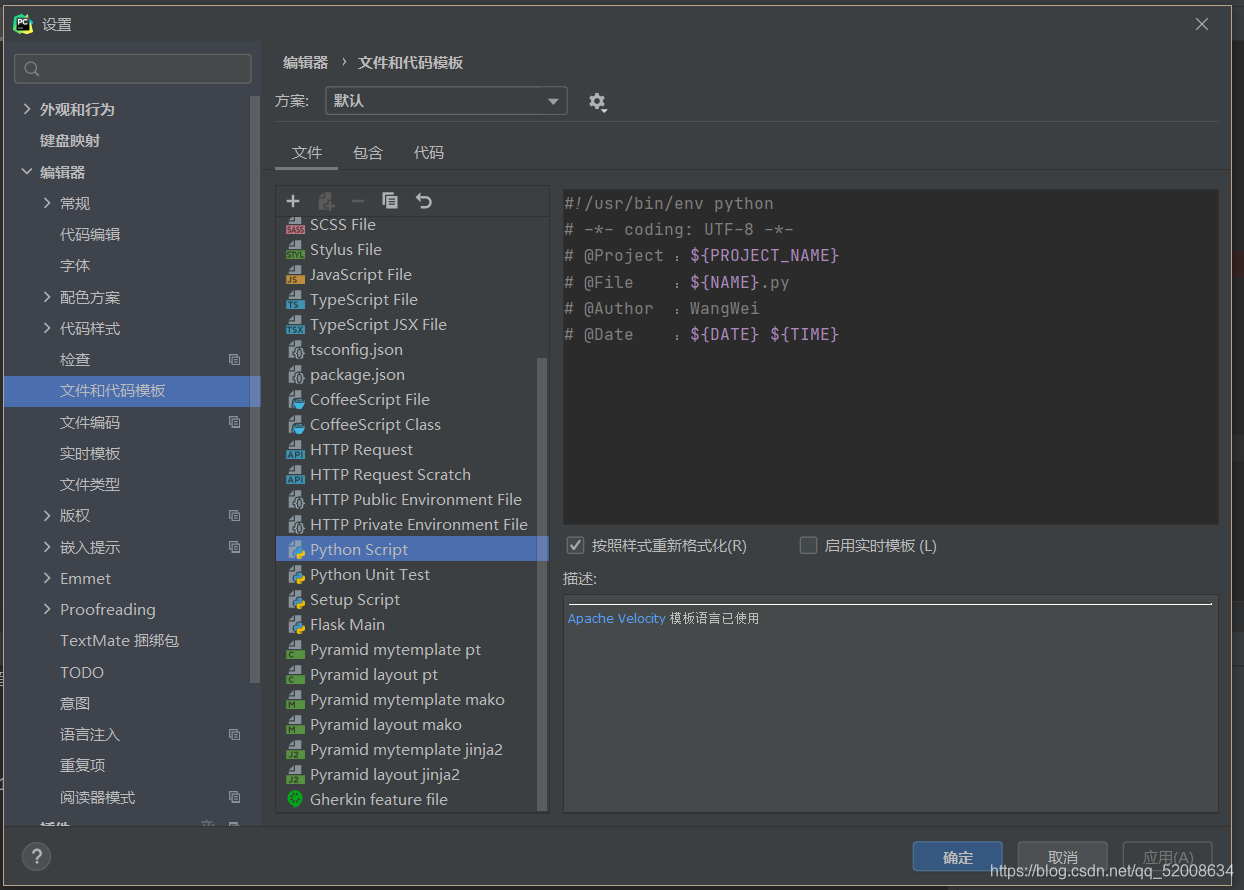1244x890 pixels.
Task: Expand the 外观和行为 tree node
Action: [x=27, y=109]
